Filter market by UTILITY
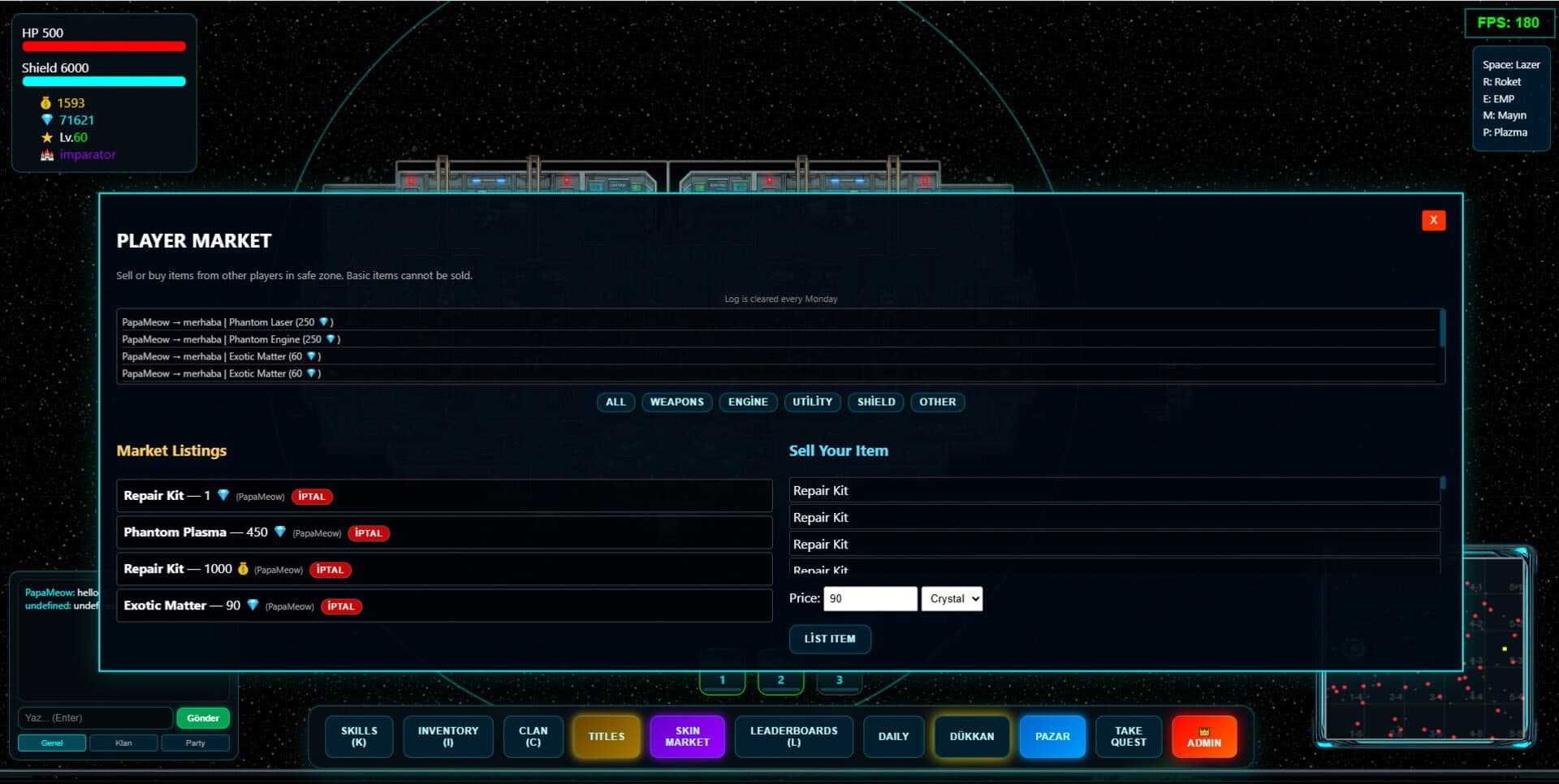1559x784 pixels. click(812, 402)
